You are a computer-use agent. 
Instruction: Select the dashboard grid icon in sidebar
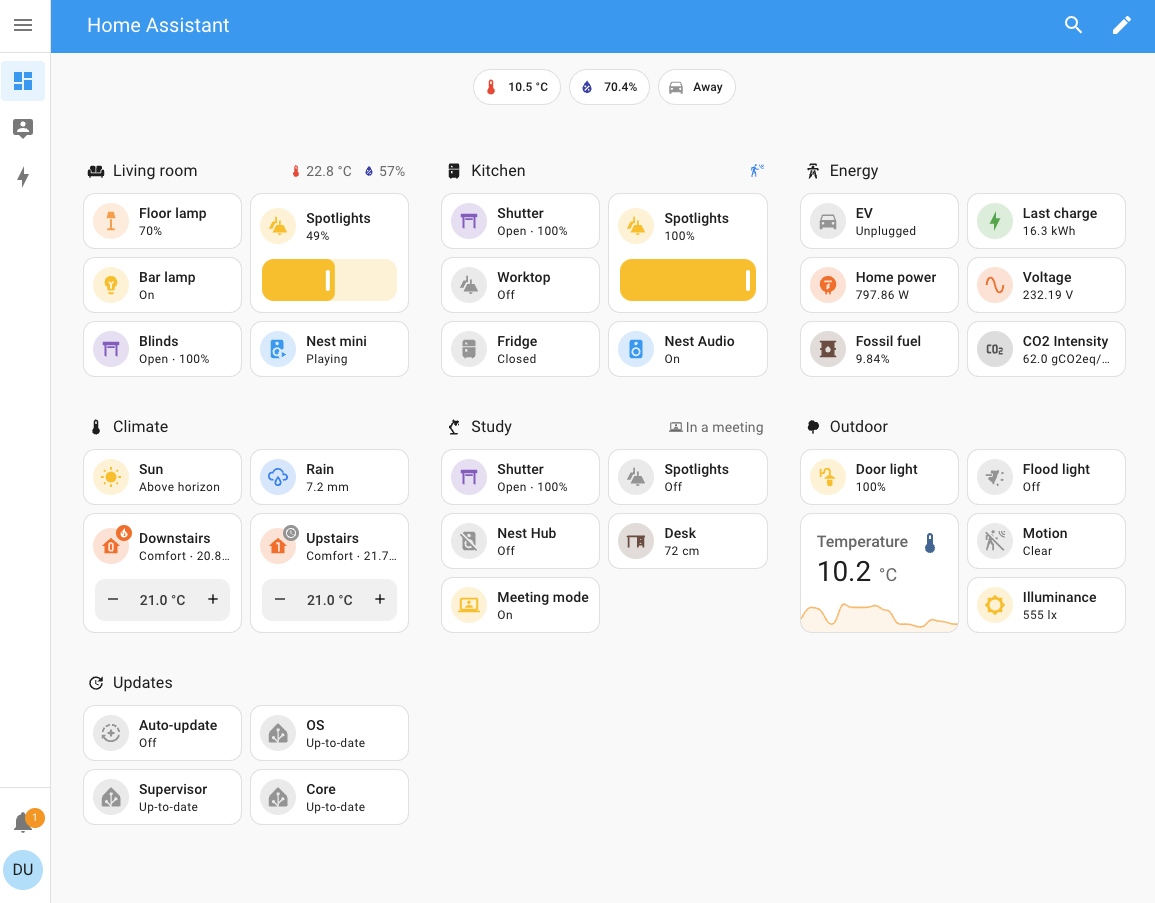[x=23, y=81]
